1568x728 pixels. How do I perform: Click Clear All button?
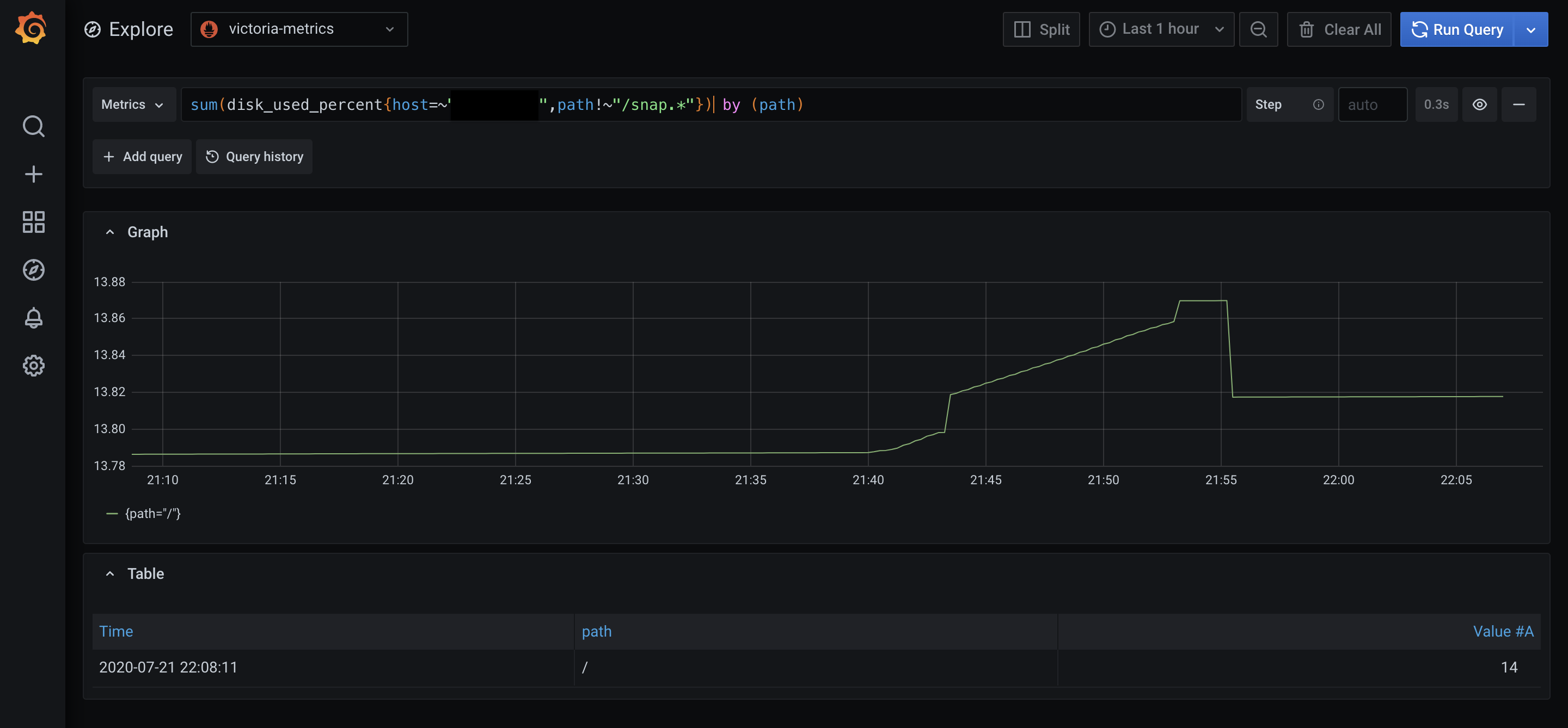1339,29
